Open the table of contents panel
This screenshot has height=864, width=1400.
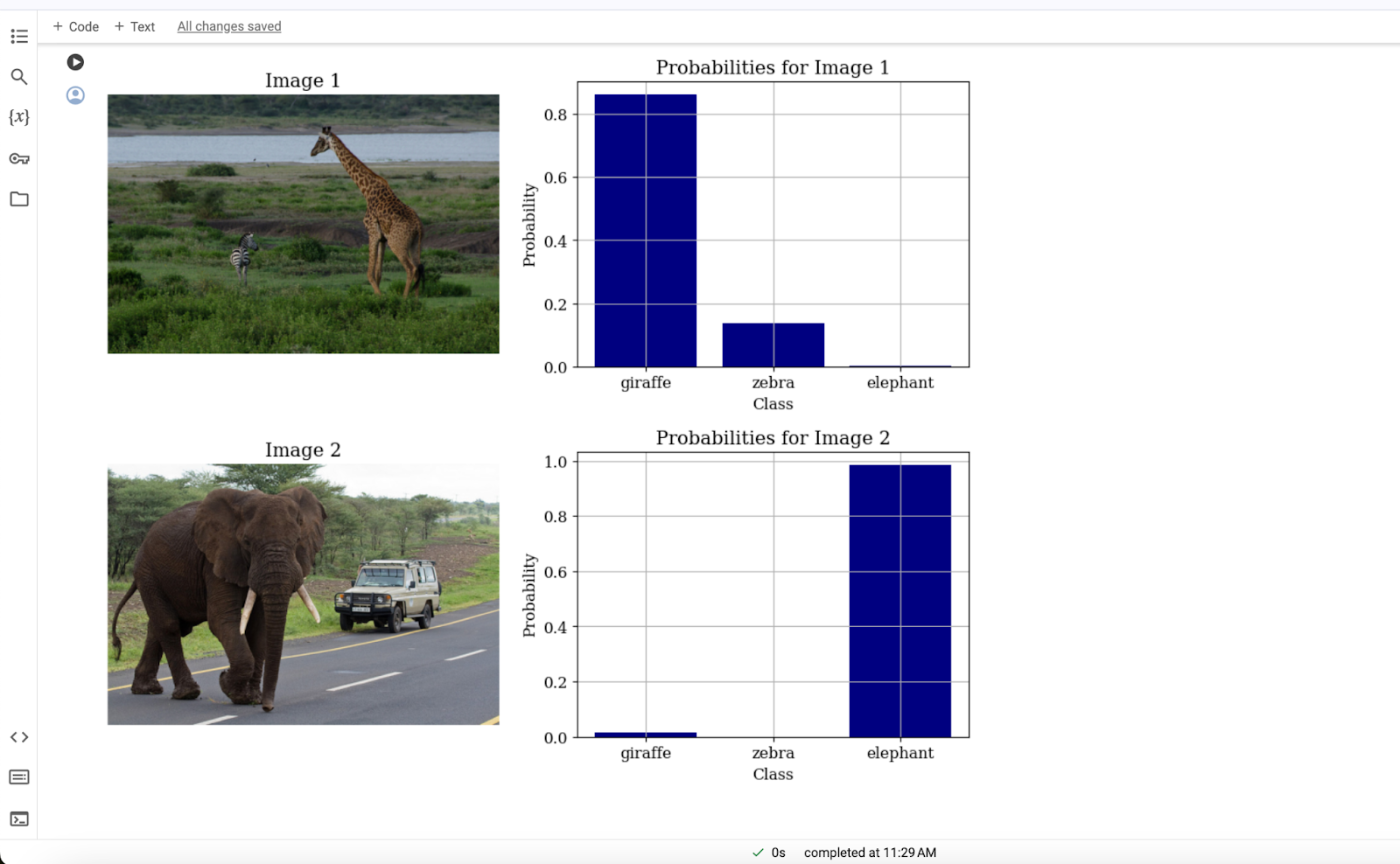point(19,37)
